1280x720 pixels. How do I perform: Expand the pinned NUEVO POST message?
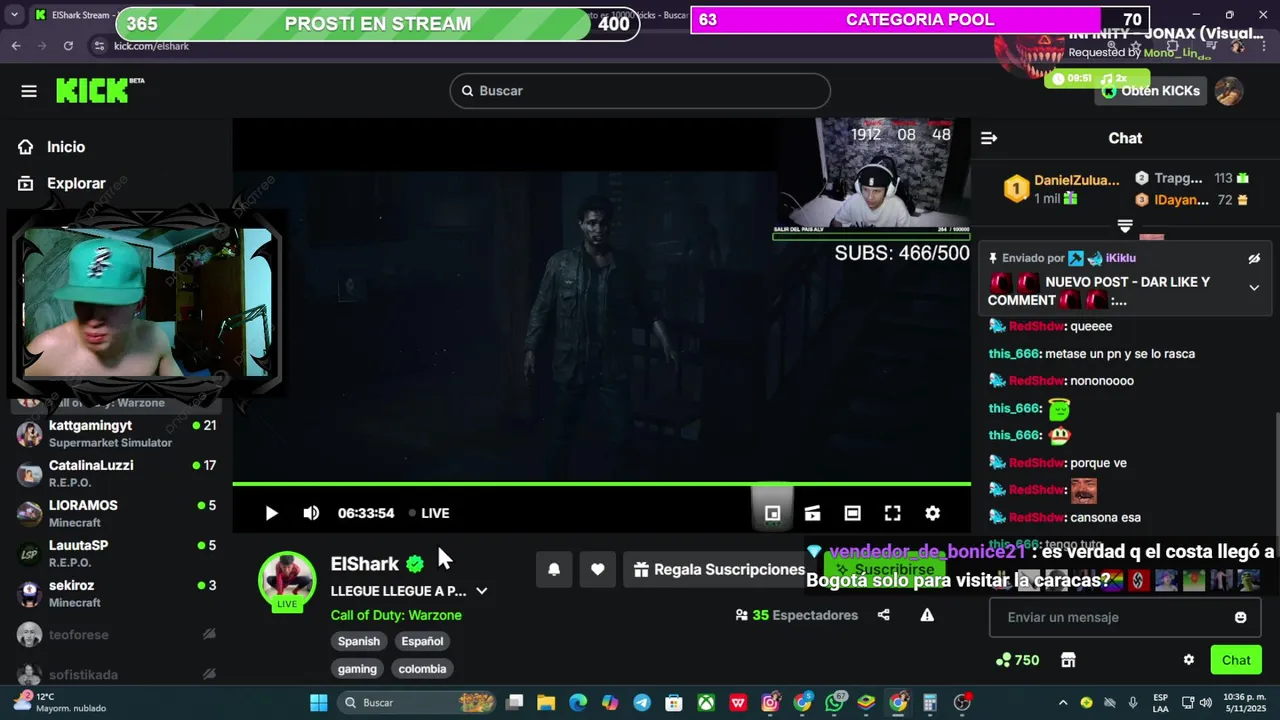[x=1254, y=288]
